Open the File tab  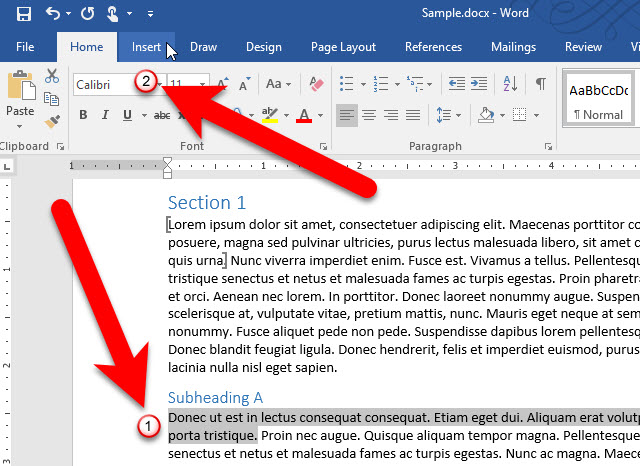point(25,47)
